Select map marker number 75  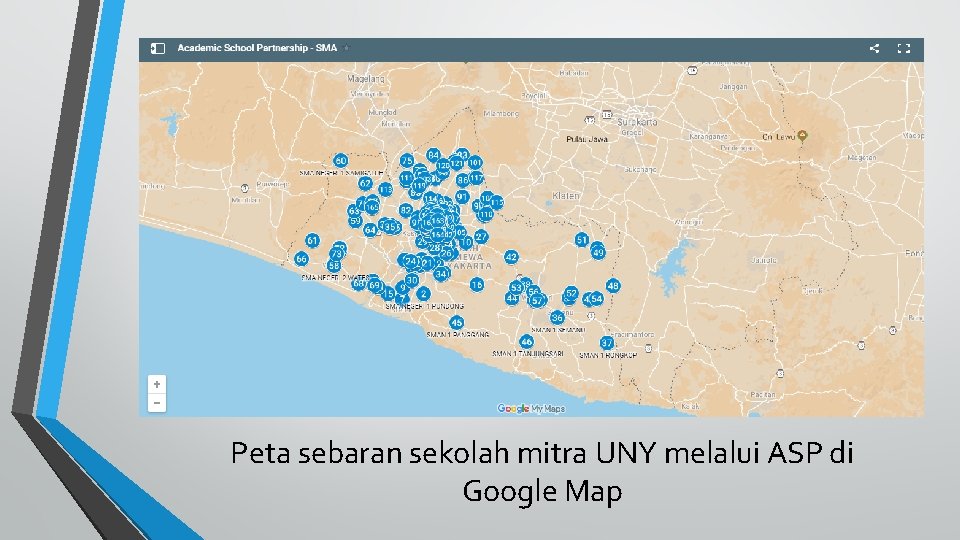click(x=407, y=161)
